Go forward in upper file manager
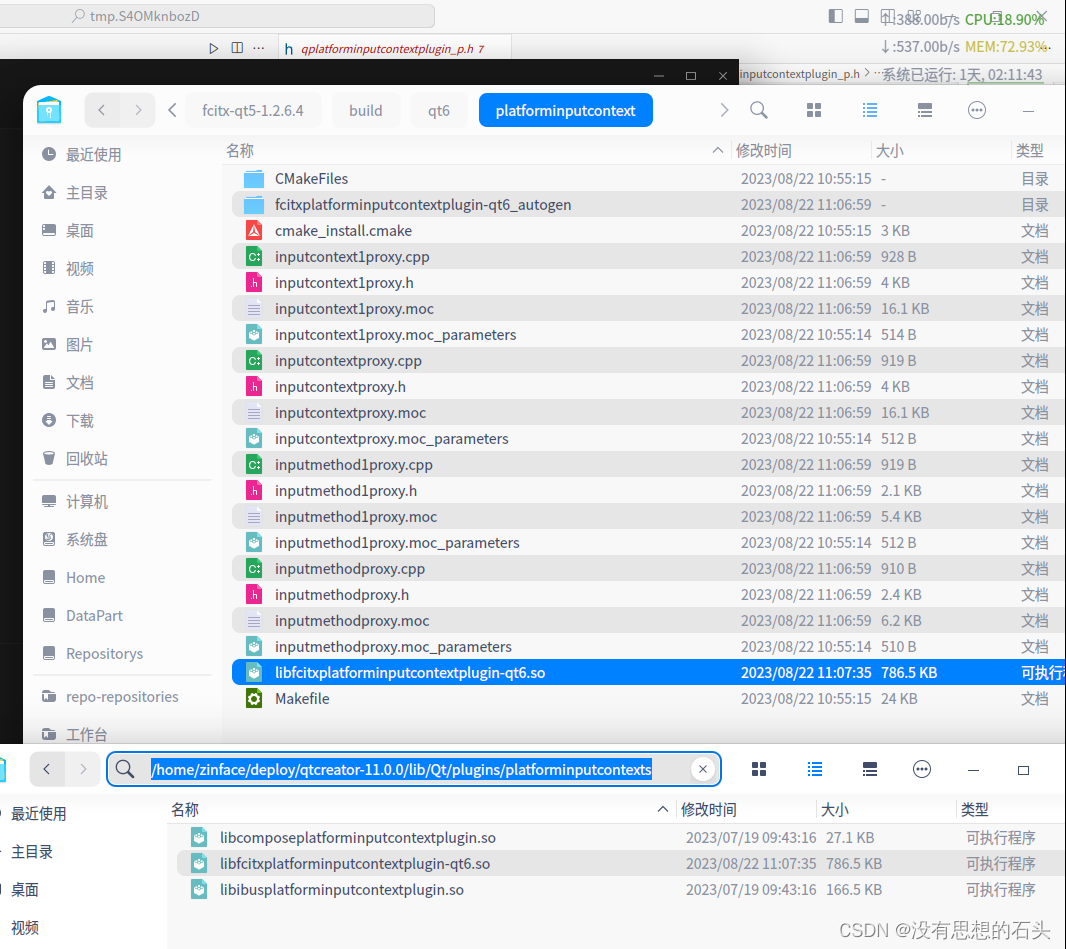Viewport: 1066px width, 949px height. pyautogui.click(x=138, y=110)
